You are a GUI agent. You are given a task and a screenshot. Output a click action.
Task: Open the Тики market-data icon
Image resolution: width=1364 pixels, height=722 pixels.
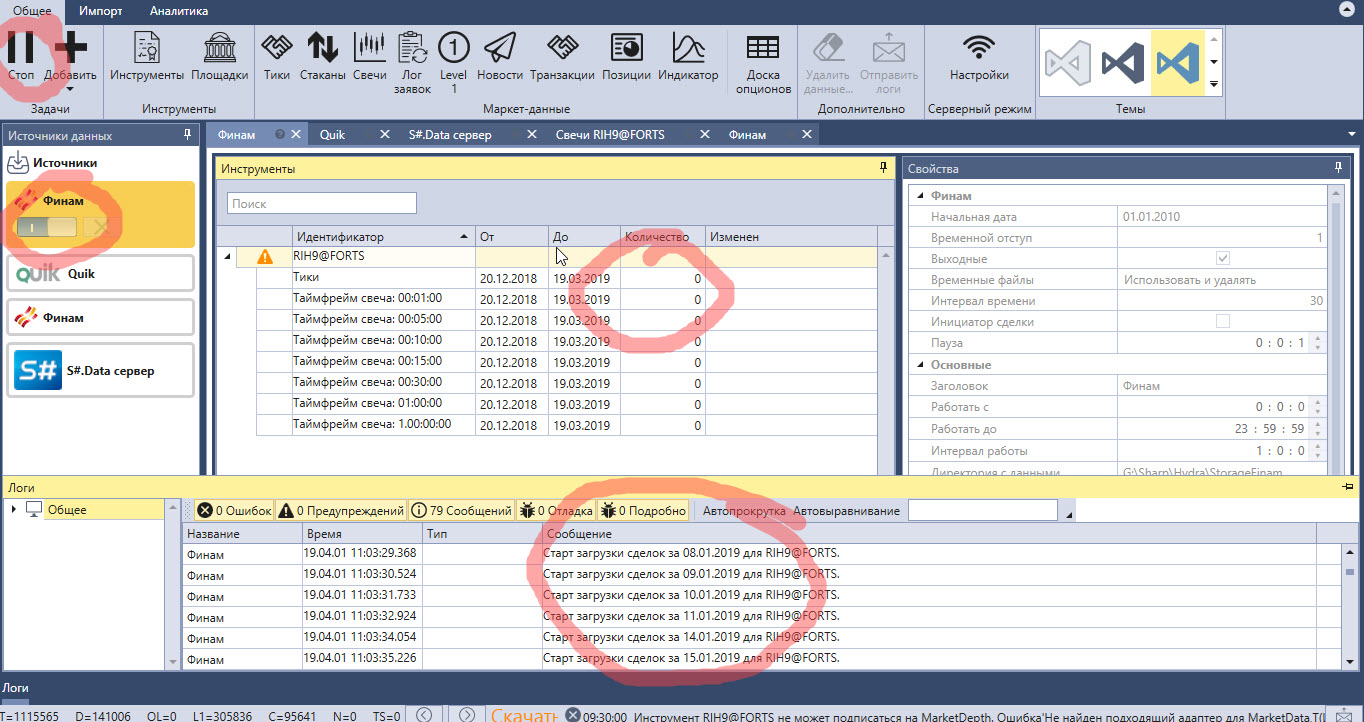tap(277, 47)
